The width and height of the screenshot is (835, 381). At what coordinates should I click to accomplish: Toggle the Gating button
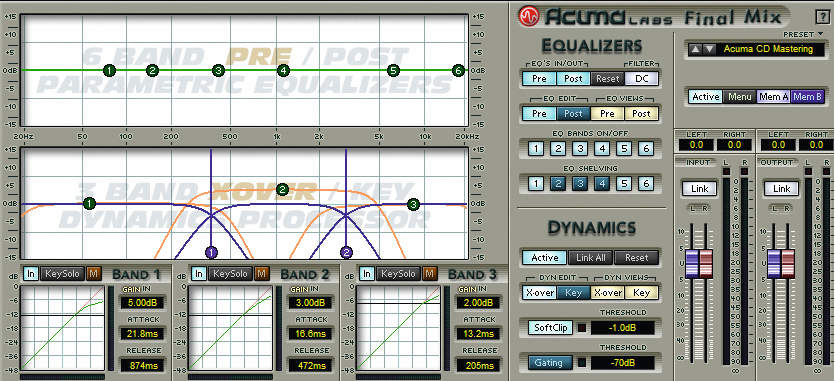(x=551, y=363)
